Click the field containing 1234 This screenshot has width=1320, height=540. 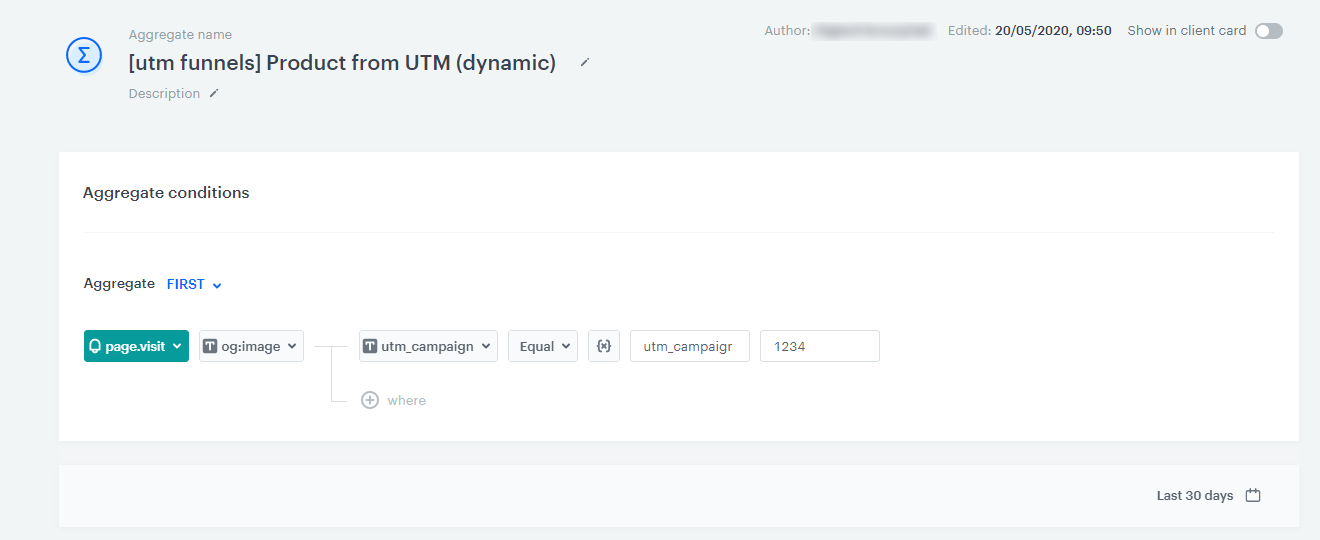pos(819,346)
